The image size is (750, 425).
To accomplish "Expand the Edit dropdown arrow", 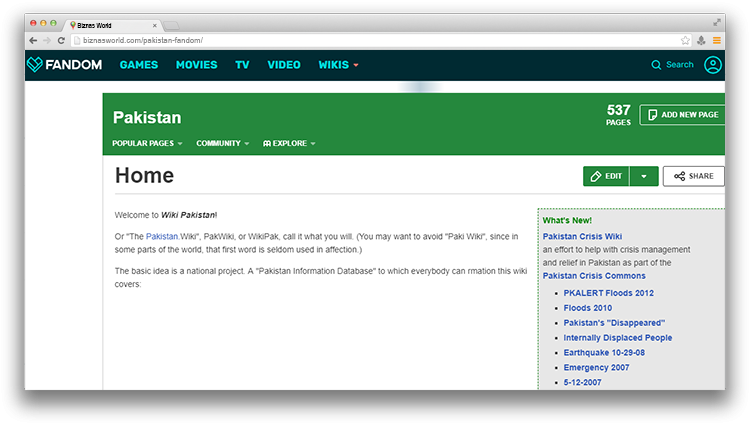I will tap(644, 176).
